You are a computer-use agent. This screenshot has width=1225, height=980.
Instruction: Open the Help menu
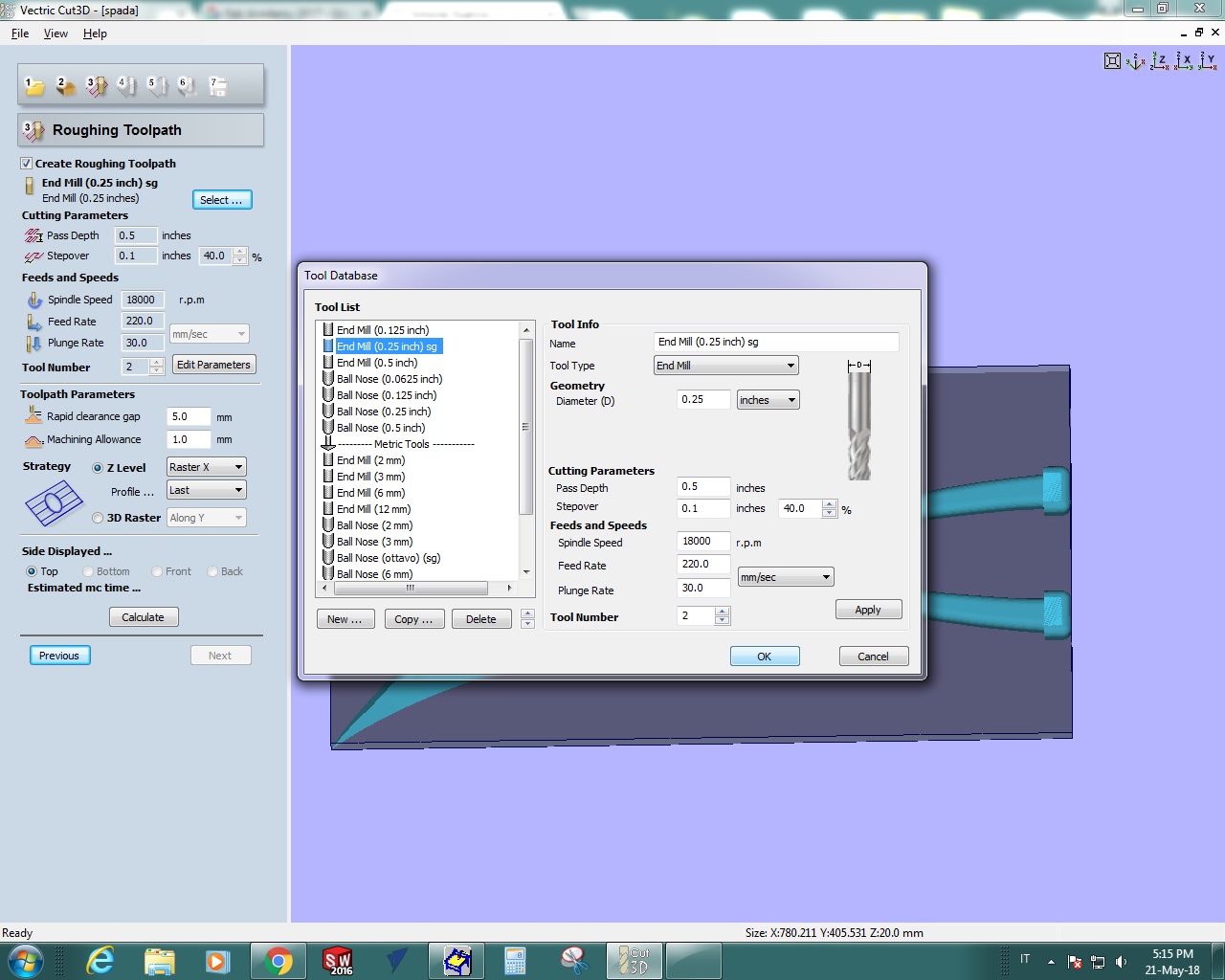pyautogui.click(x=95, y=33)
